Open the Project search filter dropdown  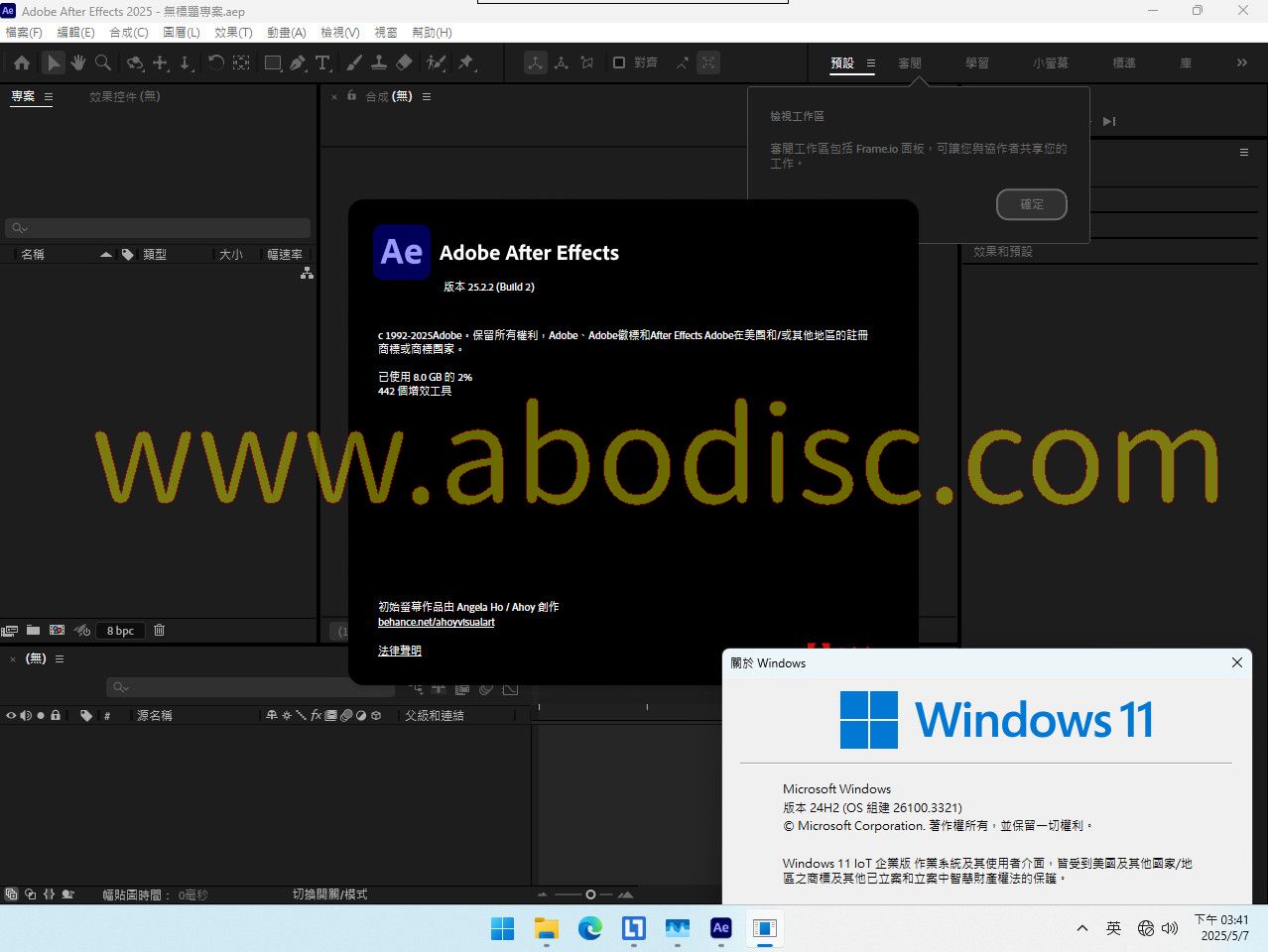(x=18, y=228)
